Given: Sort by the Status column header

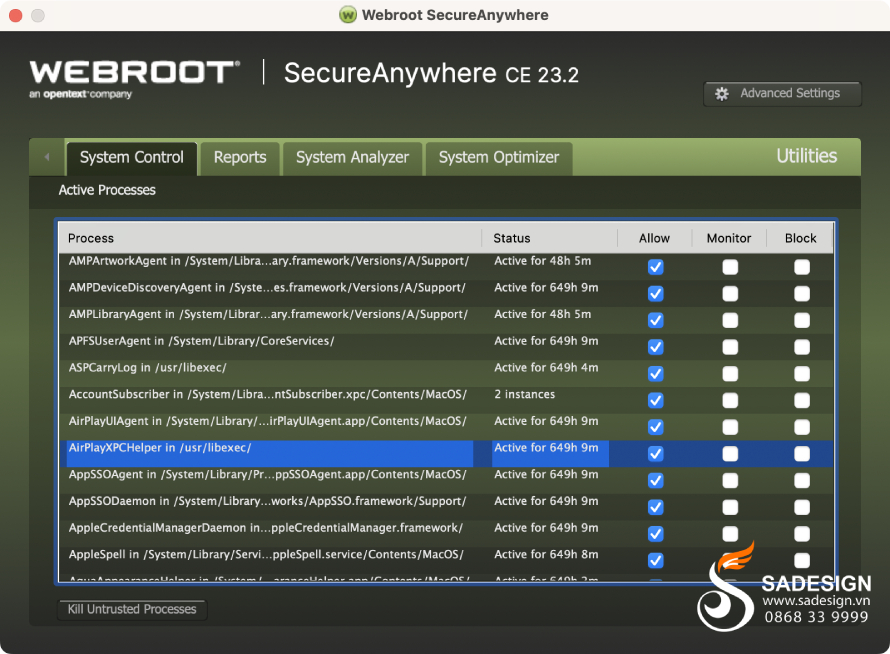Looking at the screenshot, I should pos(549,238).
